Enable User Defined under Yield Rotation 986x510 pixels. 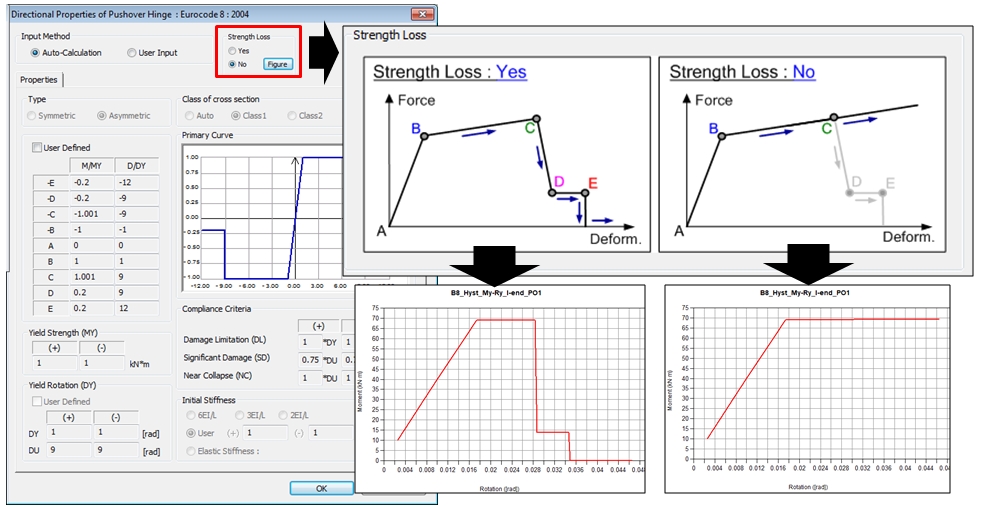click(x=37, y=401)
